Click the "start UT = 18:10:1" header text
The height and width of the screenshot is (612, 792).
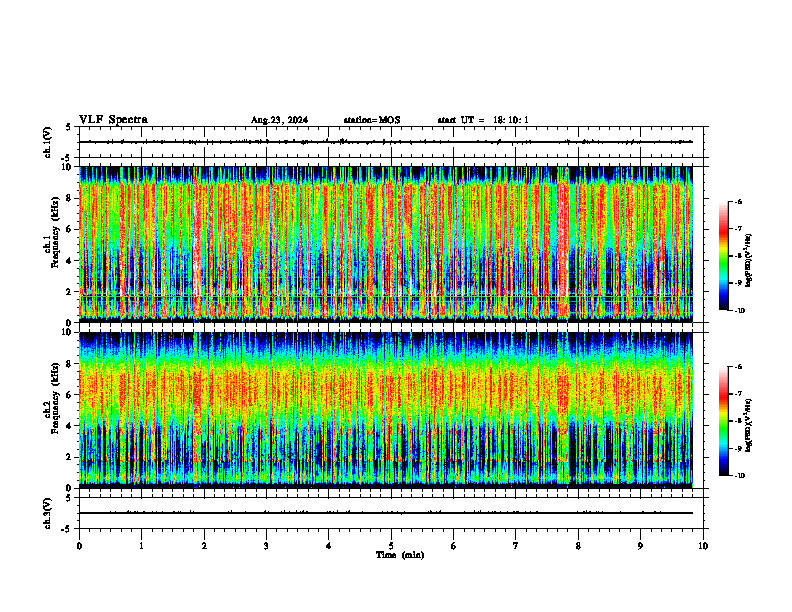pyautogui.click(x=483, y=120)
